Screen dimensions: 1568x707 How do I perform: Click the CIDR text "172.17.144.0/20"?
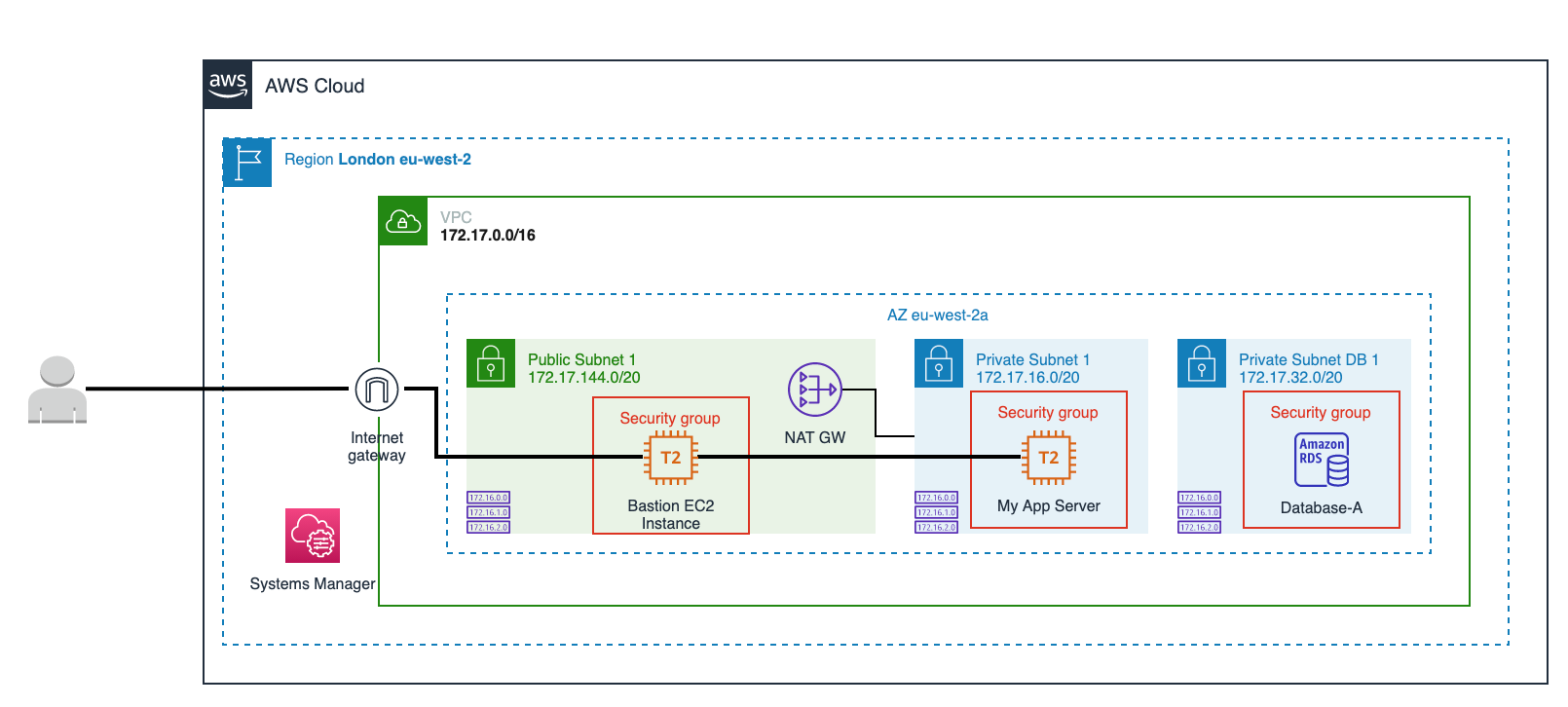pyautogui.click(x=584, y=377)
